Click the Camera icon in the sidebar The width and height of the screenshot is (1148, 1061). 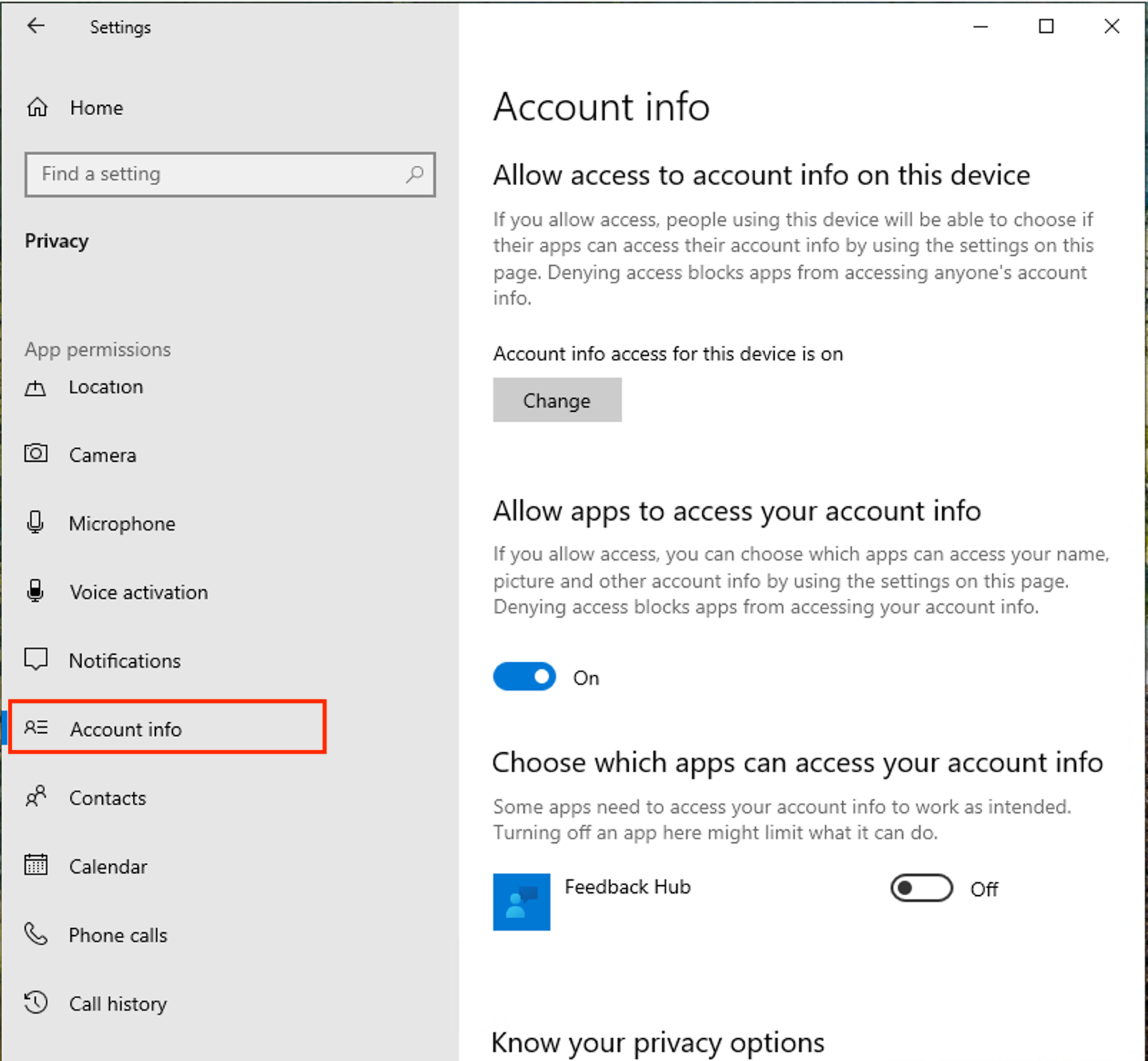tap(36, 453)
